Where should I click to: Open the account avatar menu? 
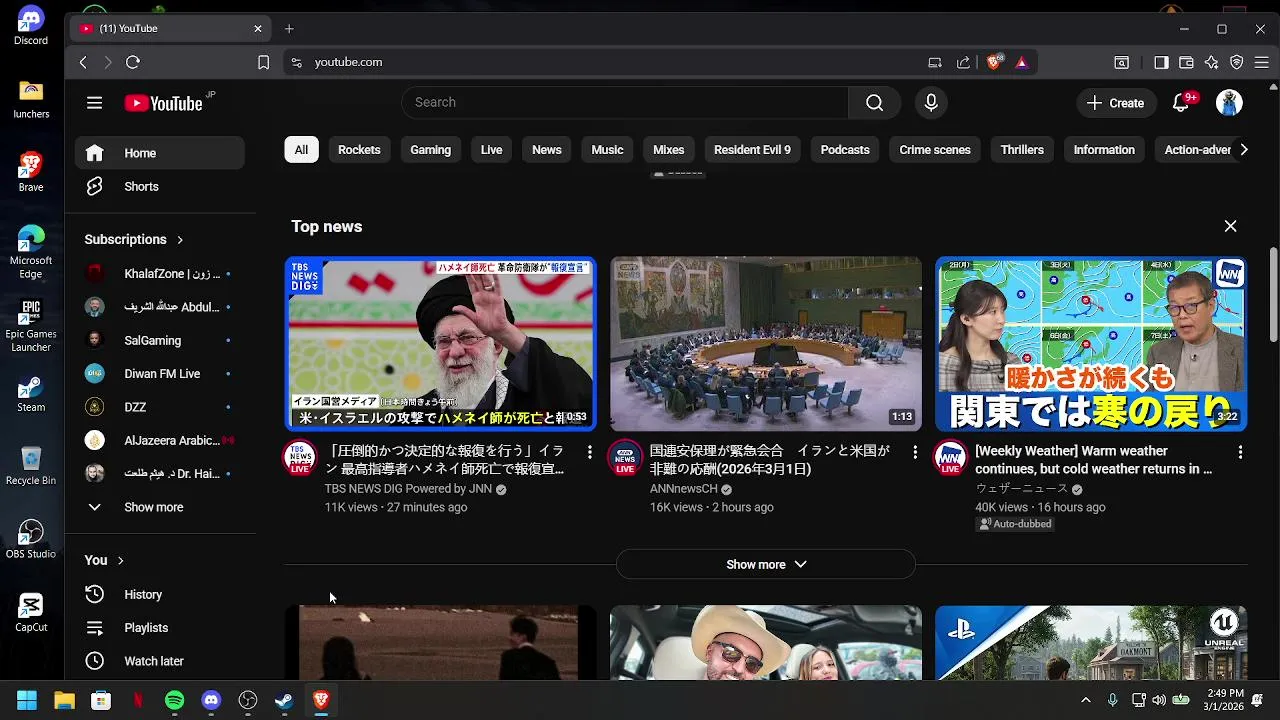[1229, 103]
